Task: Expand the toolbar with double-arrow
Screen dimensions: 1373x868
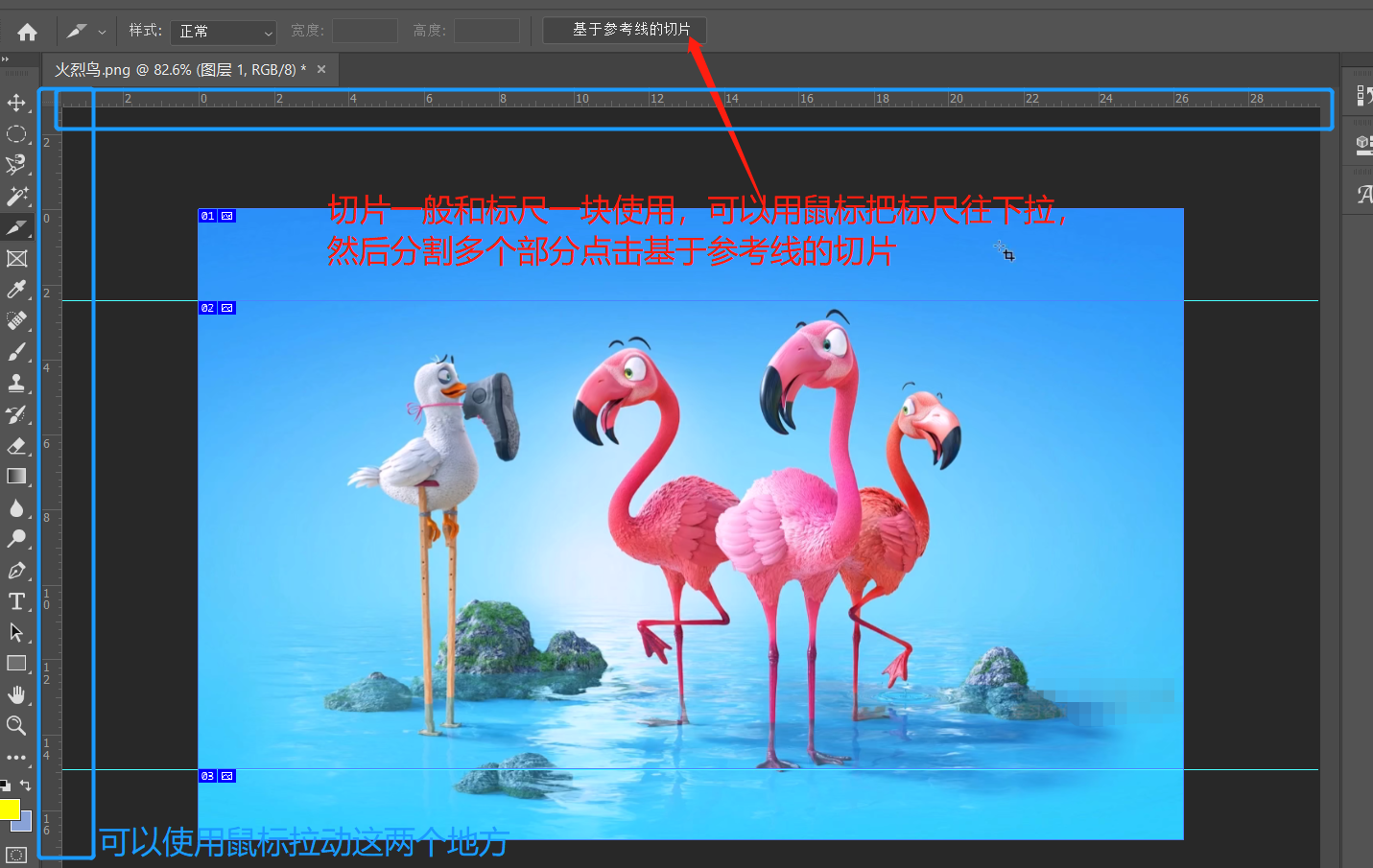Action: pos(5,59)
